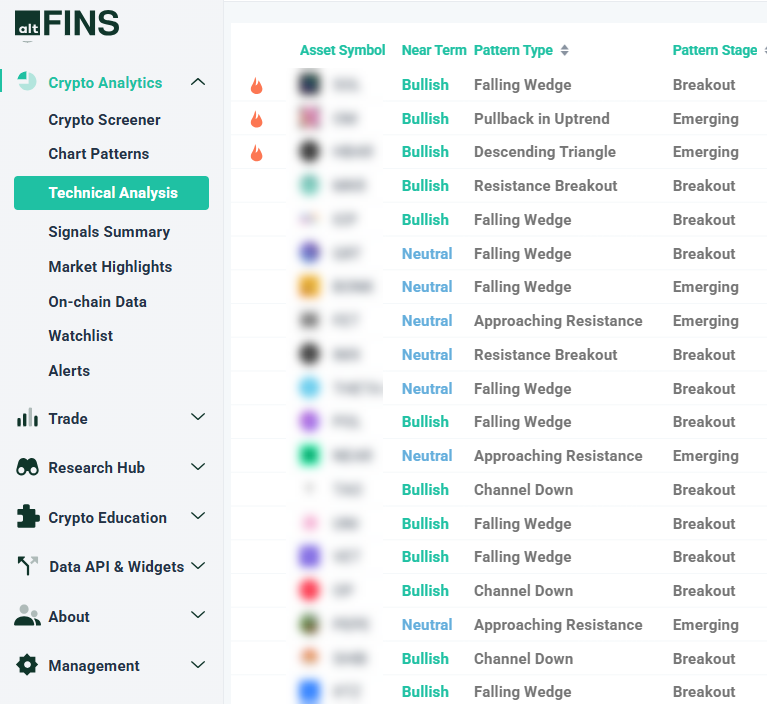Expand the Trade menu chevron

tap(198, 417)
